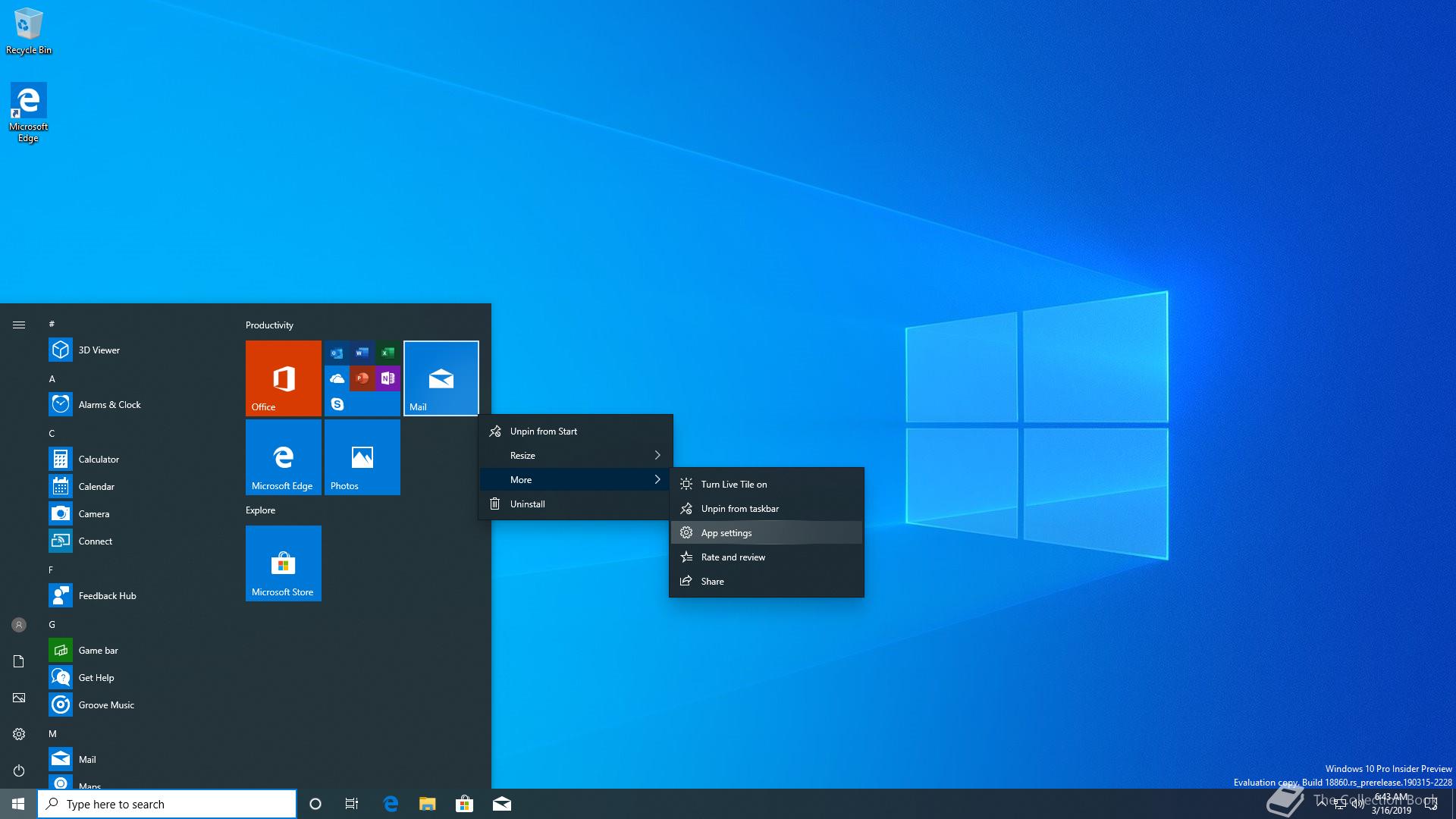Screen dimensions: 1456x819
Task: Select App settings menu item
Action: point(726,533)
